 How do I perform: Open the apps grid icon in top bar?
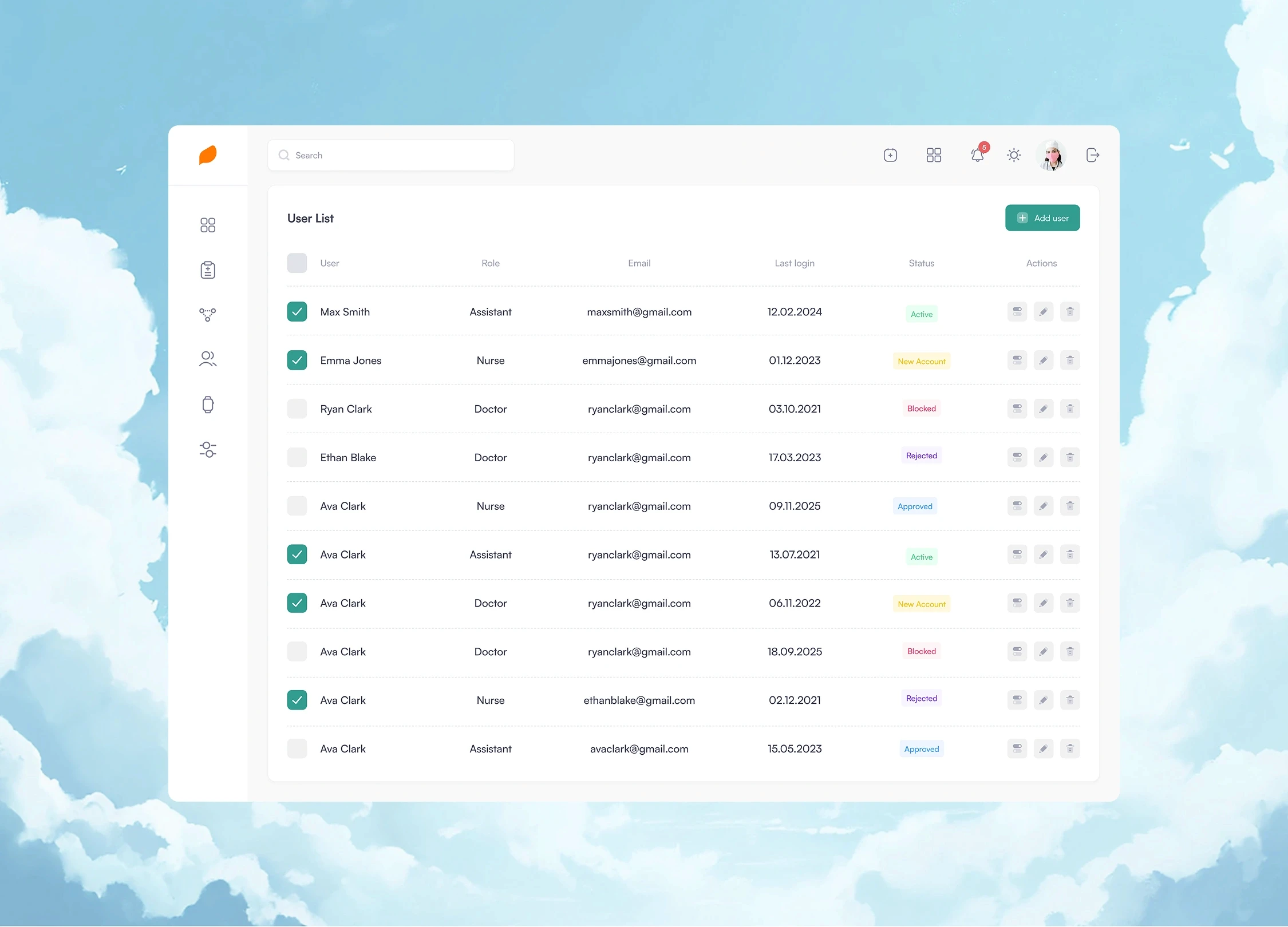[x=933, y=155]
